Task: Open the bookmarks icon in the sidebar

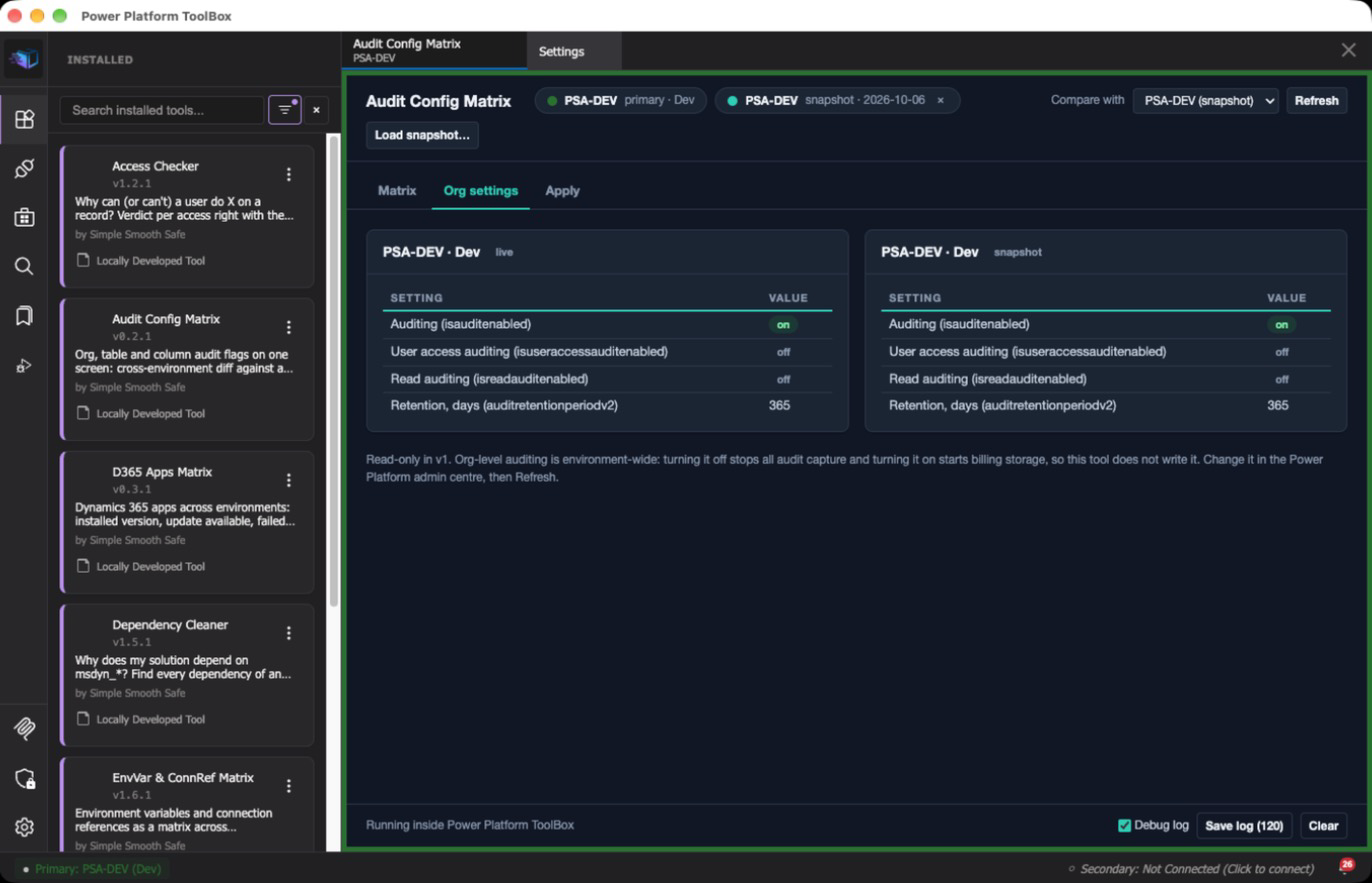Action: (x=24, y=316)
